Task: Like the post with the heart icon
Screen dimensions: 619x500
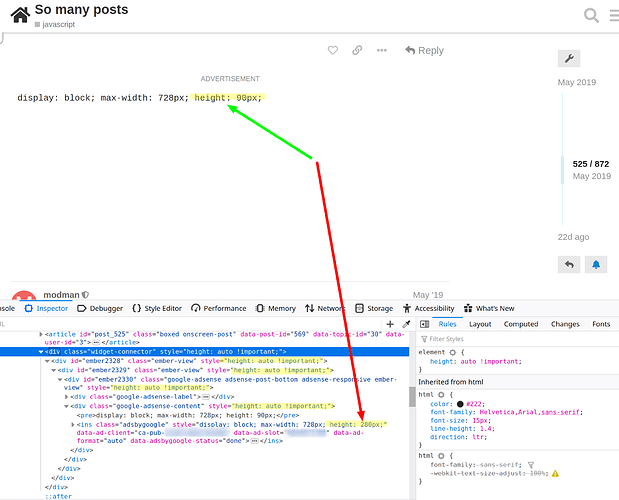Action: (333, 50)
